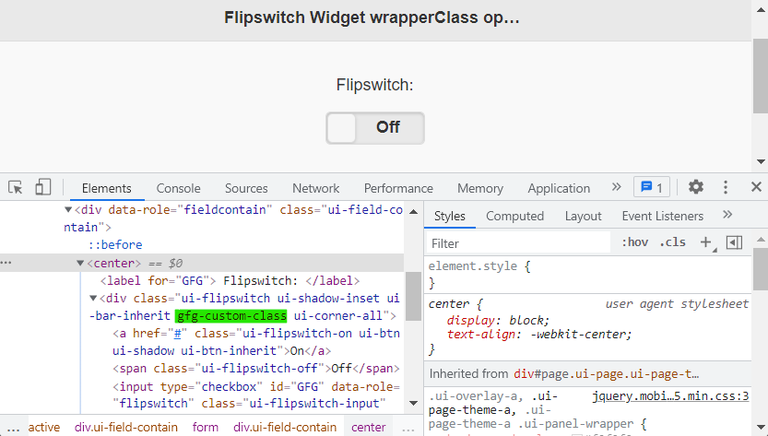This screenshot has width=768, height=436.
Task: Select 'form' in the breadcrumb bar
Action: (205, 427)
